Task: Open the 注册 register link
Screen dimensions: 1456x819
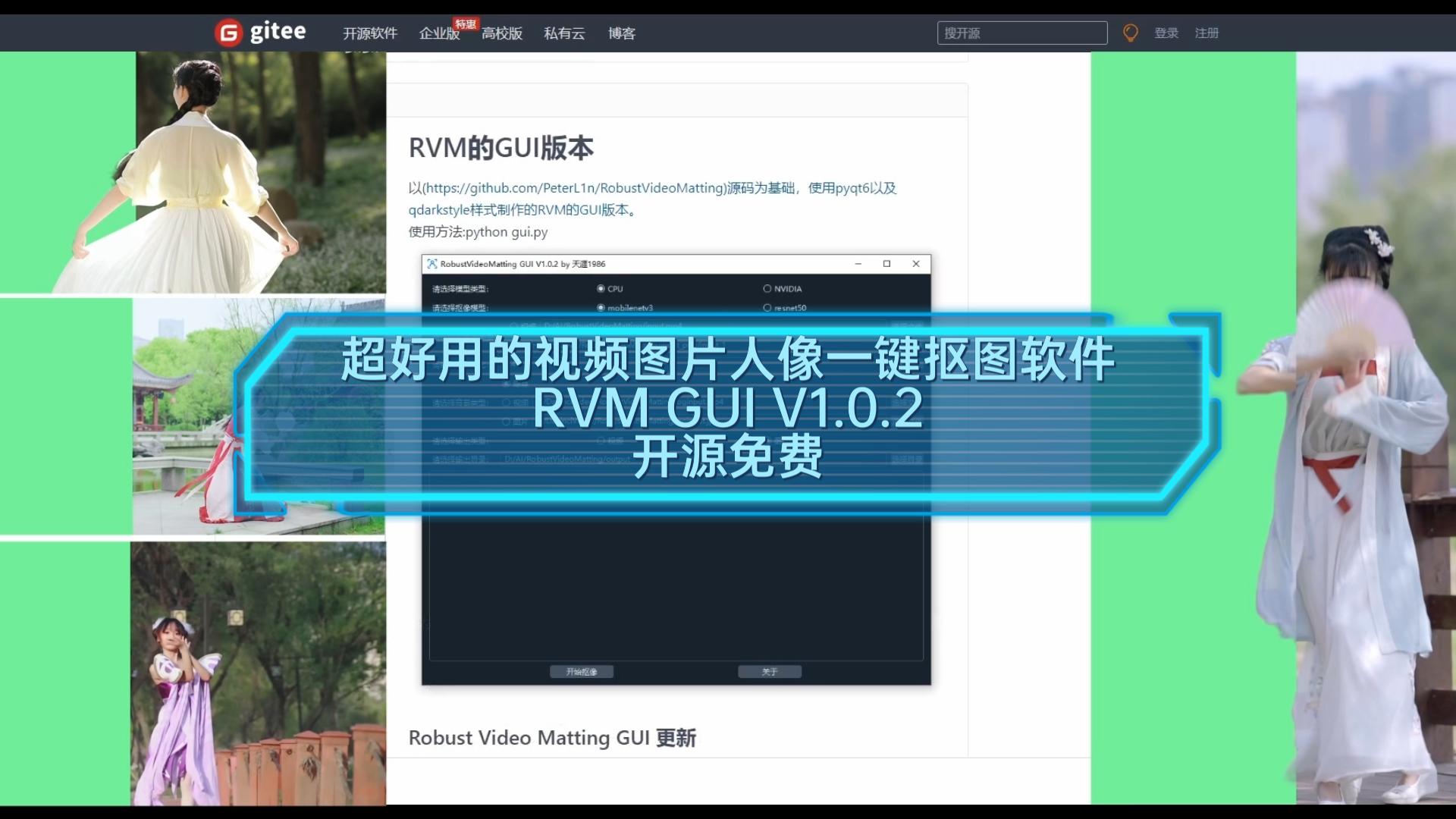Action: pos(1207,33)
